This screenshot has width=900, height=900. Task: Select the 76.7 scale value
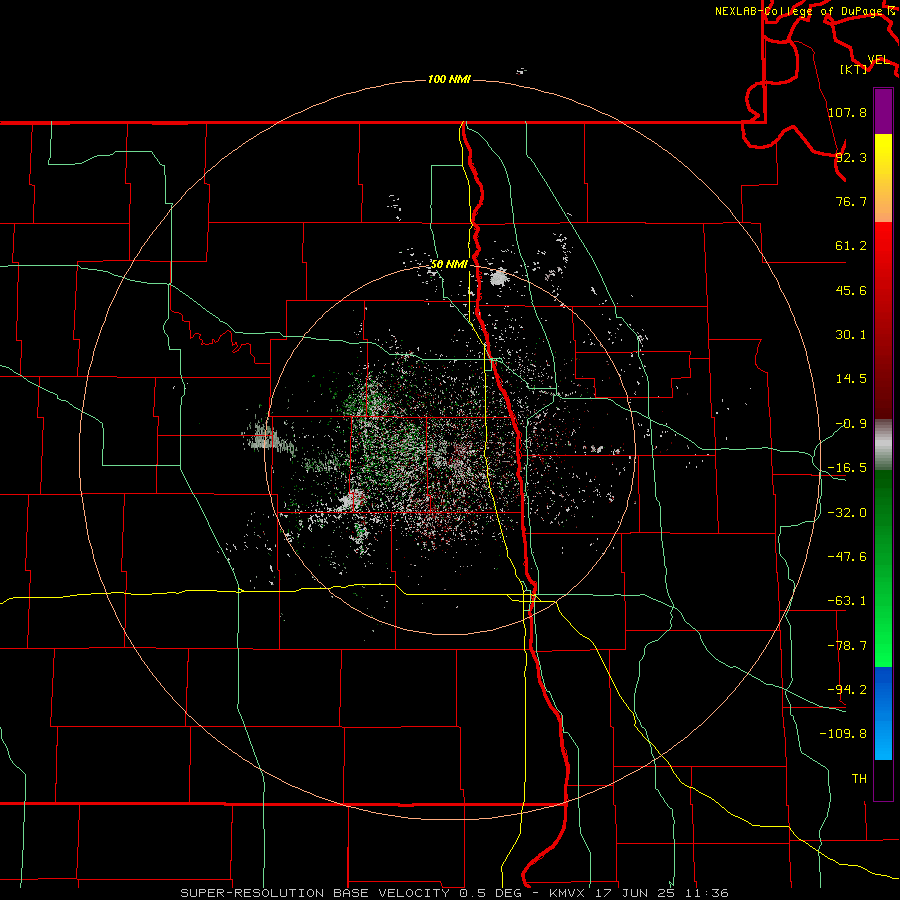tap(851, 201)
